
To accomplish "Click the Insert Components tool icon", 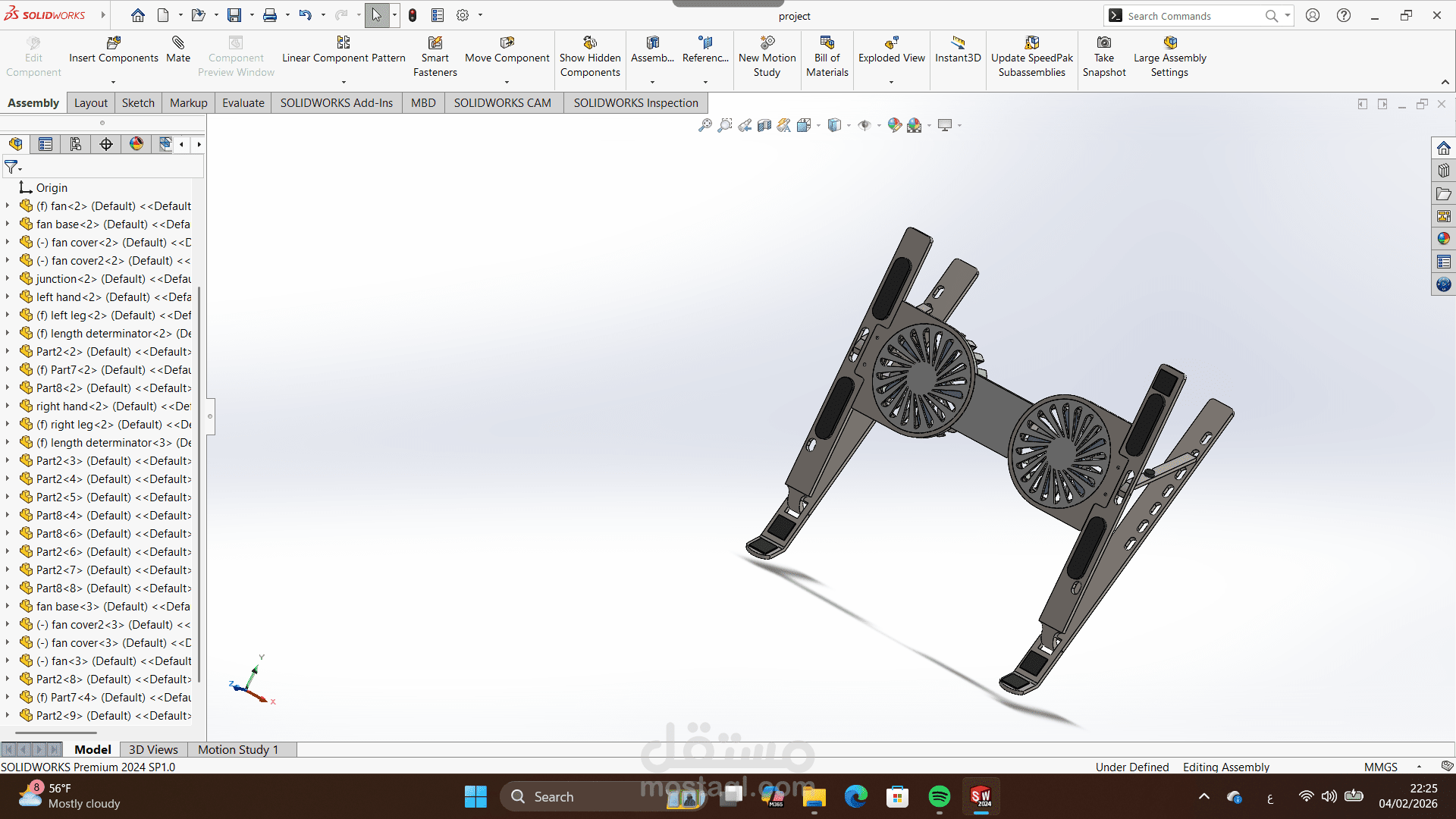I will point(114,42).
